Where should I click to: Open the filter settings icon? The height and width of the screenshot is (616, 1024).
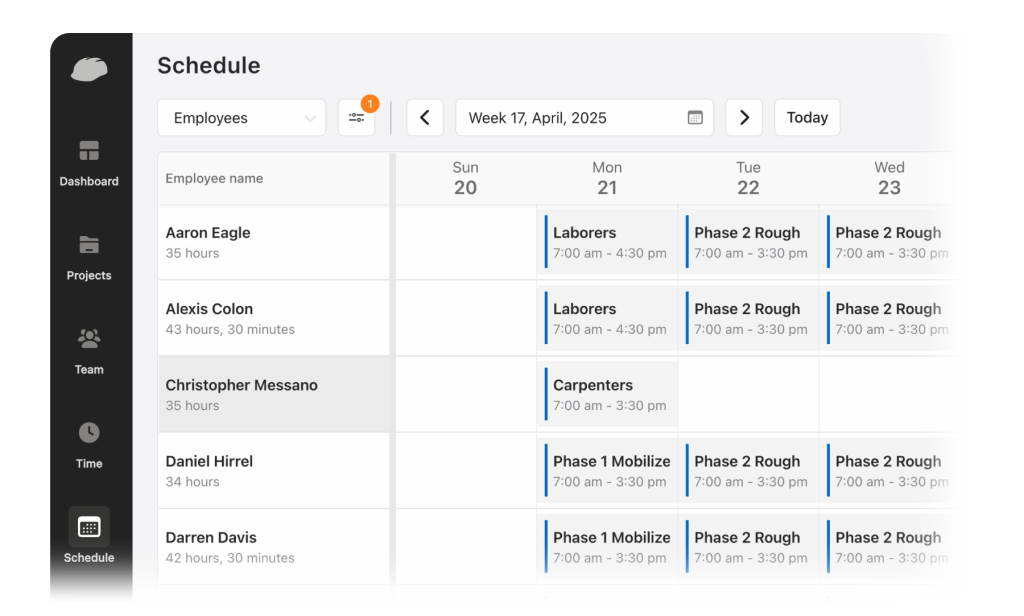[356, 118]
